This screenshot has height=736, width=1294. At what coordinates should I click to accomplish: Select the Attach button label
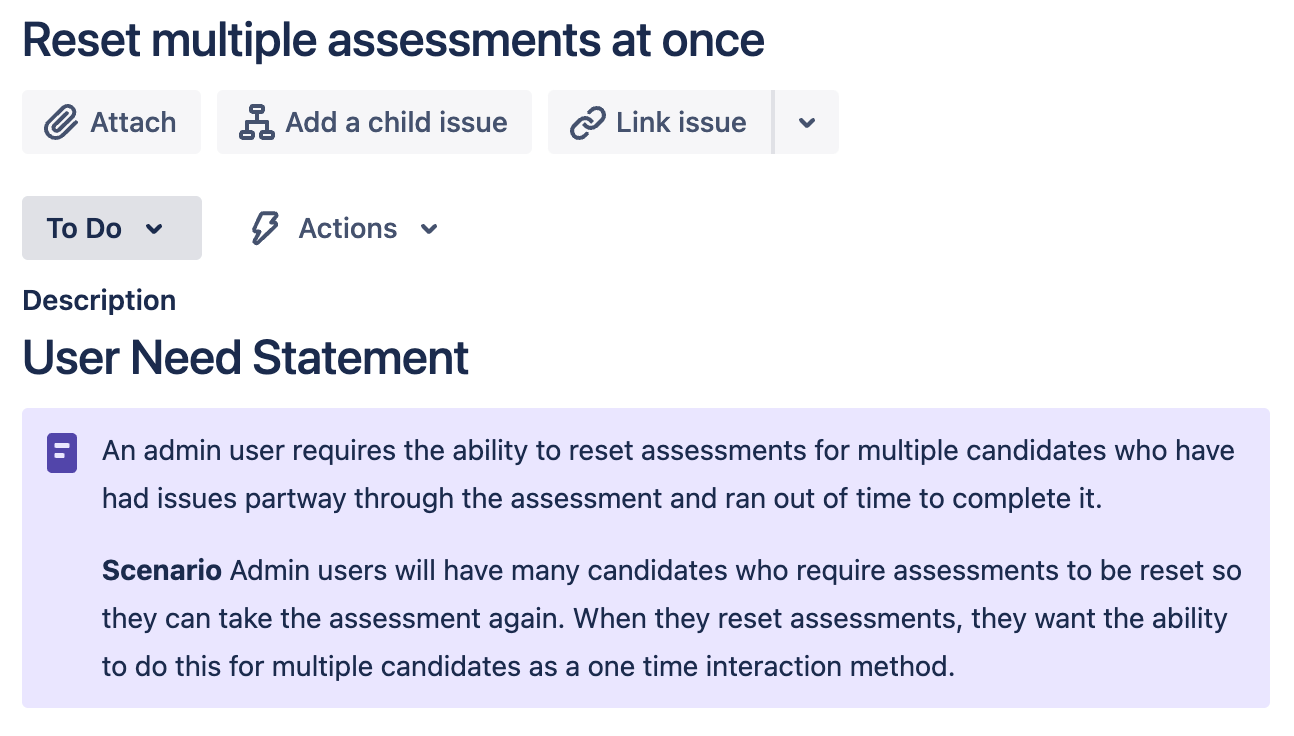pos(133,123)
